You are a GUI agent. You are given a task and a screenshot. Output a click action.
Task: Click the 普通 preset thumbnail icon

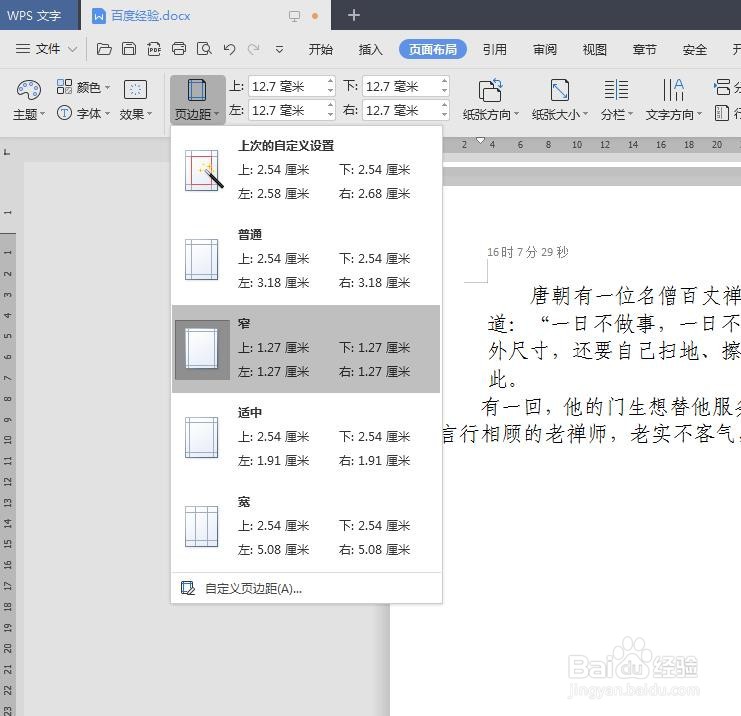pos(202,259)
